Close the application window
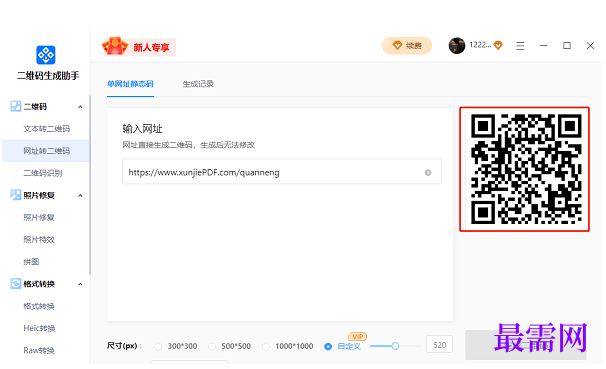Image resolution: width=606 pixels, height=369 pixels. coord(590,46)
